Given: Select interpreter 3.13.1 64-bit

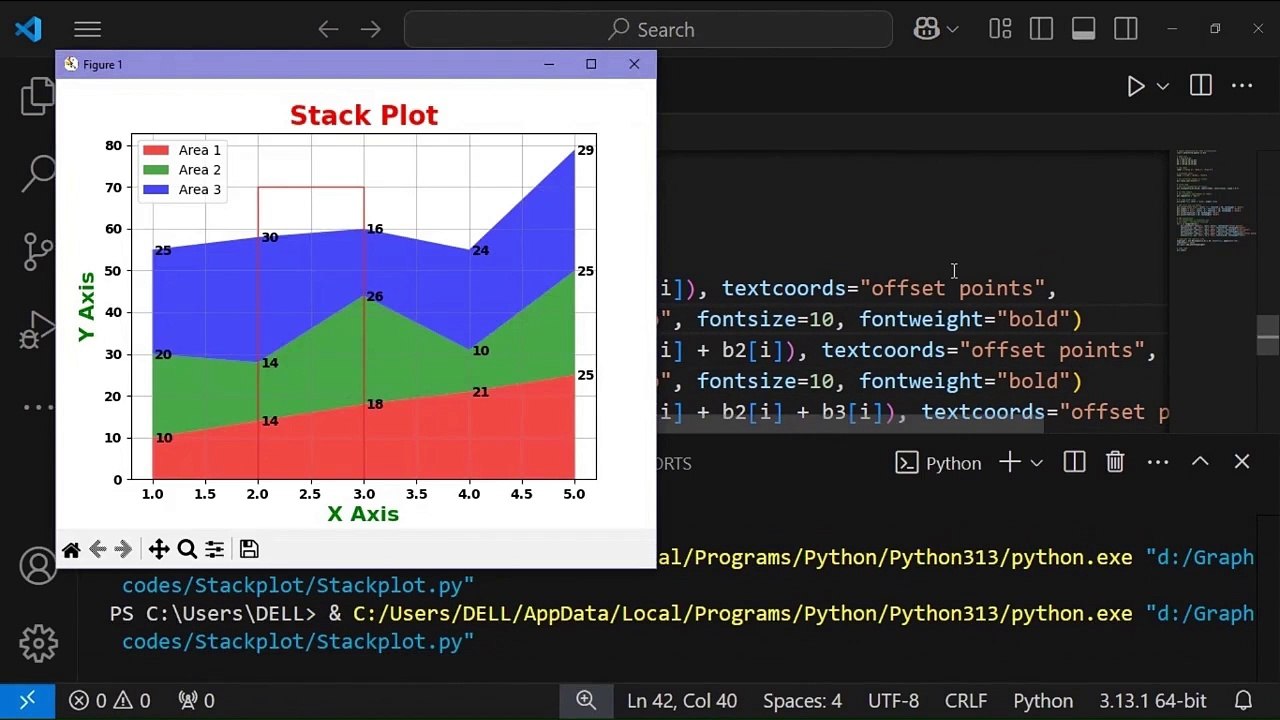Looking at the screenshot, I should tap(1153, 701).
